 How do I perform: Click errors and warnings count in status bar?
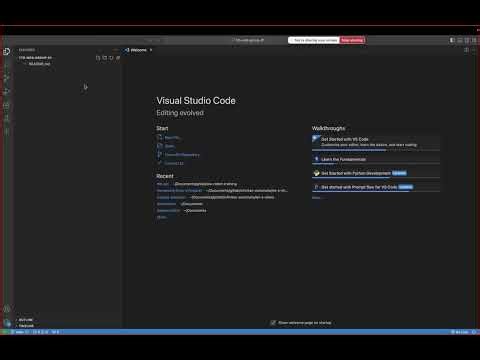[x=40, y=332]
